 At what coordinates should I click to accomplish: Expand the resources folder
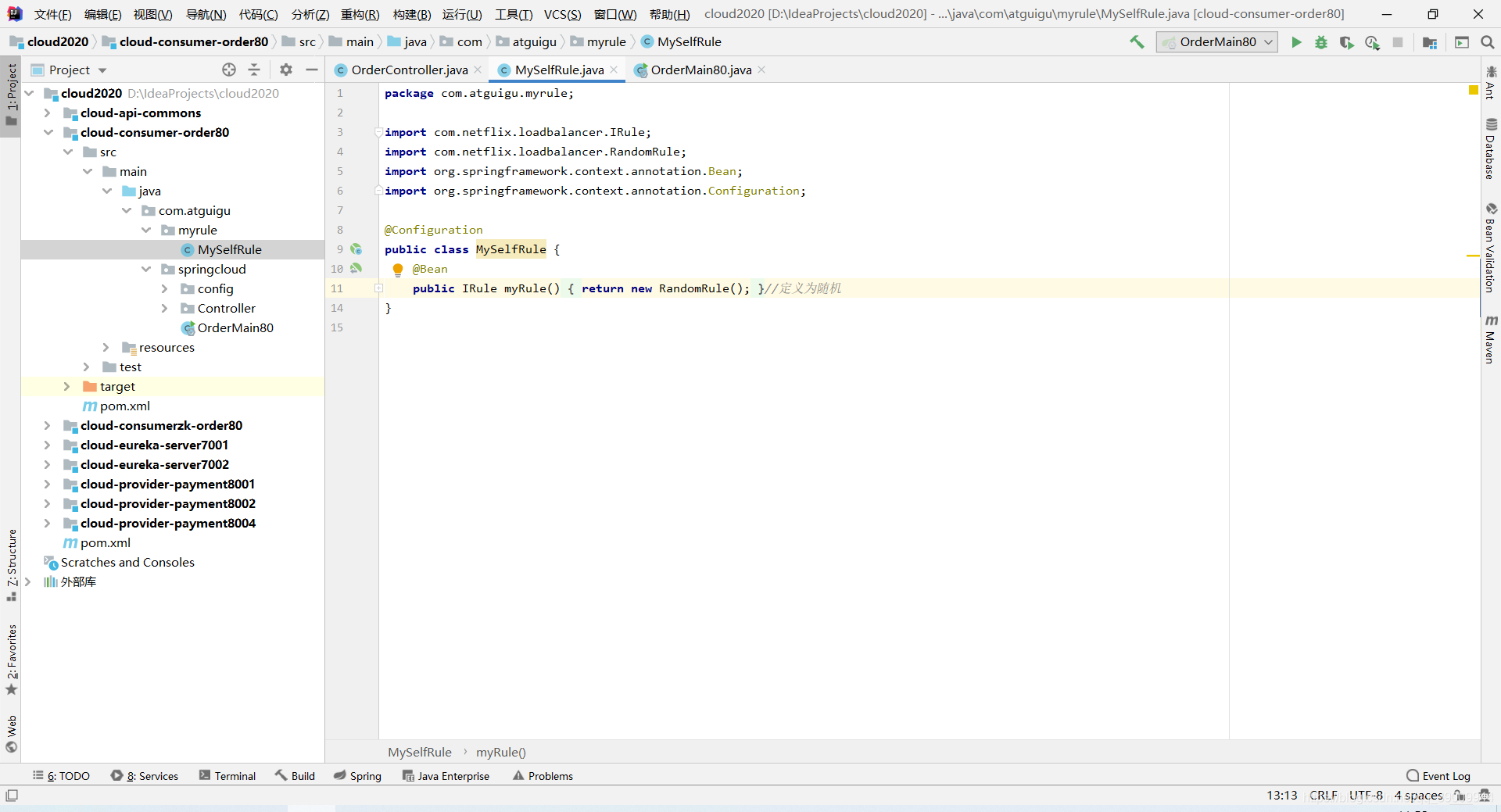[106, 347]
